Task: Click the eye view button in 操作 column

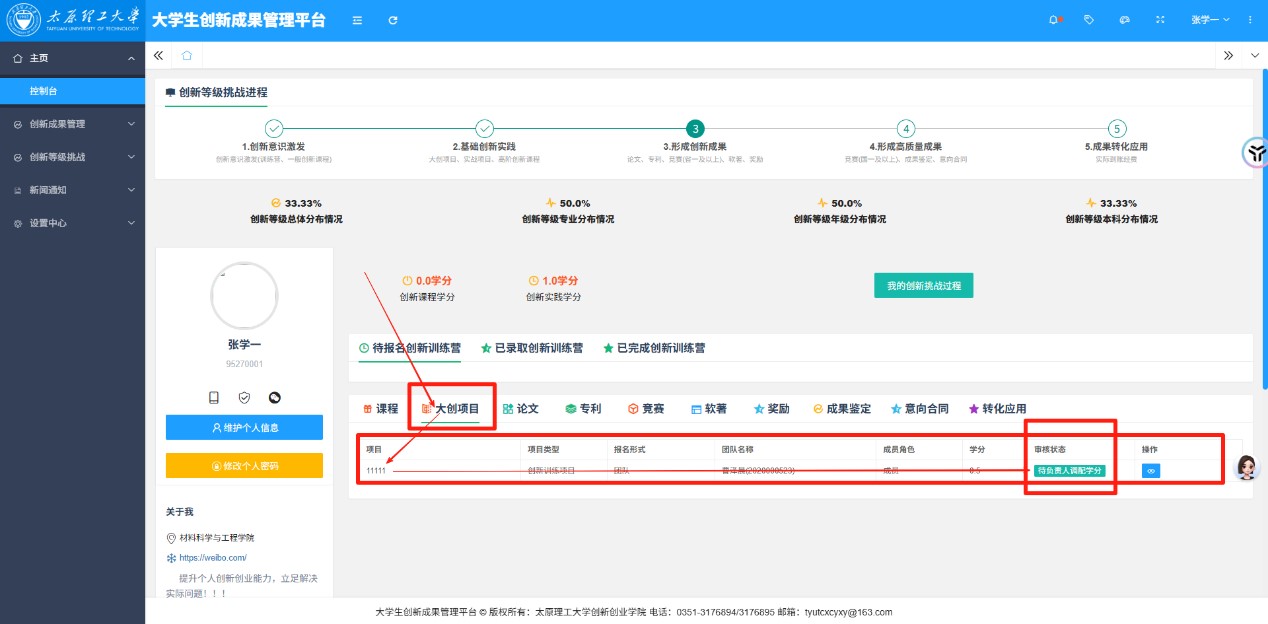Action: [1151, 470]
